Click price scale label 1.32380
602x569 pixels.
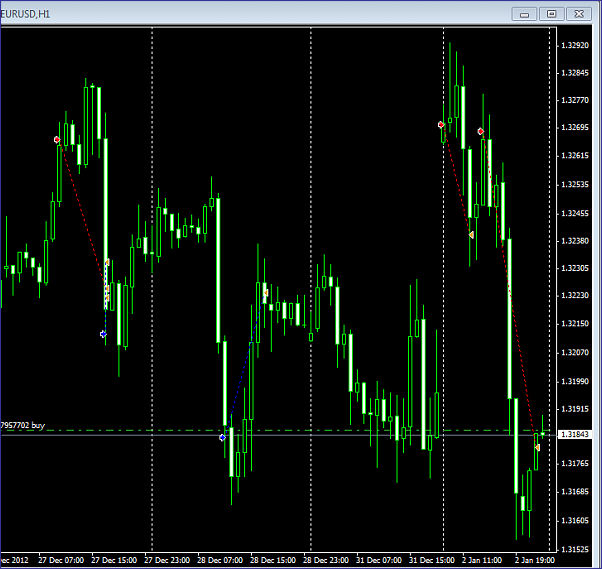click(x=575, y=241)
